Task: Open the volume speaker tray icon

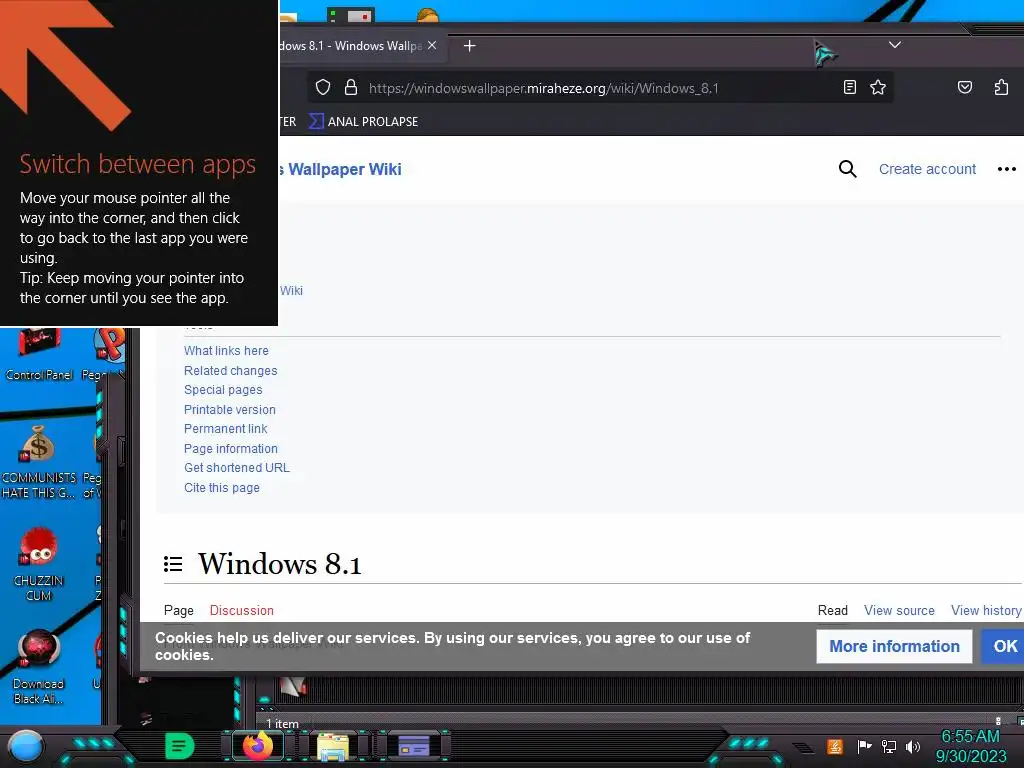Action: click(x=913, y=746)
